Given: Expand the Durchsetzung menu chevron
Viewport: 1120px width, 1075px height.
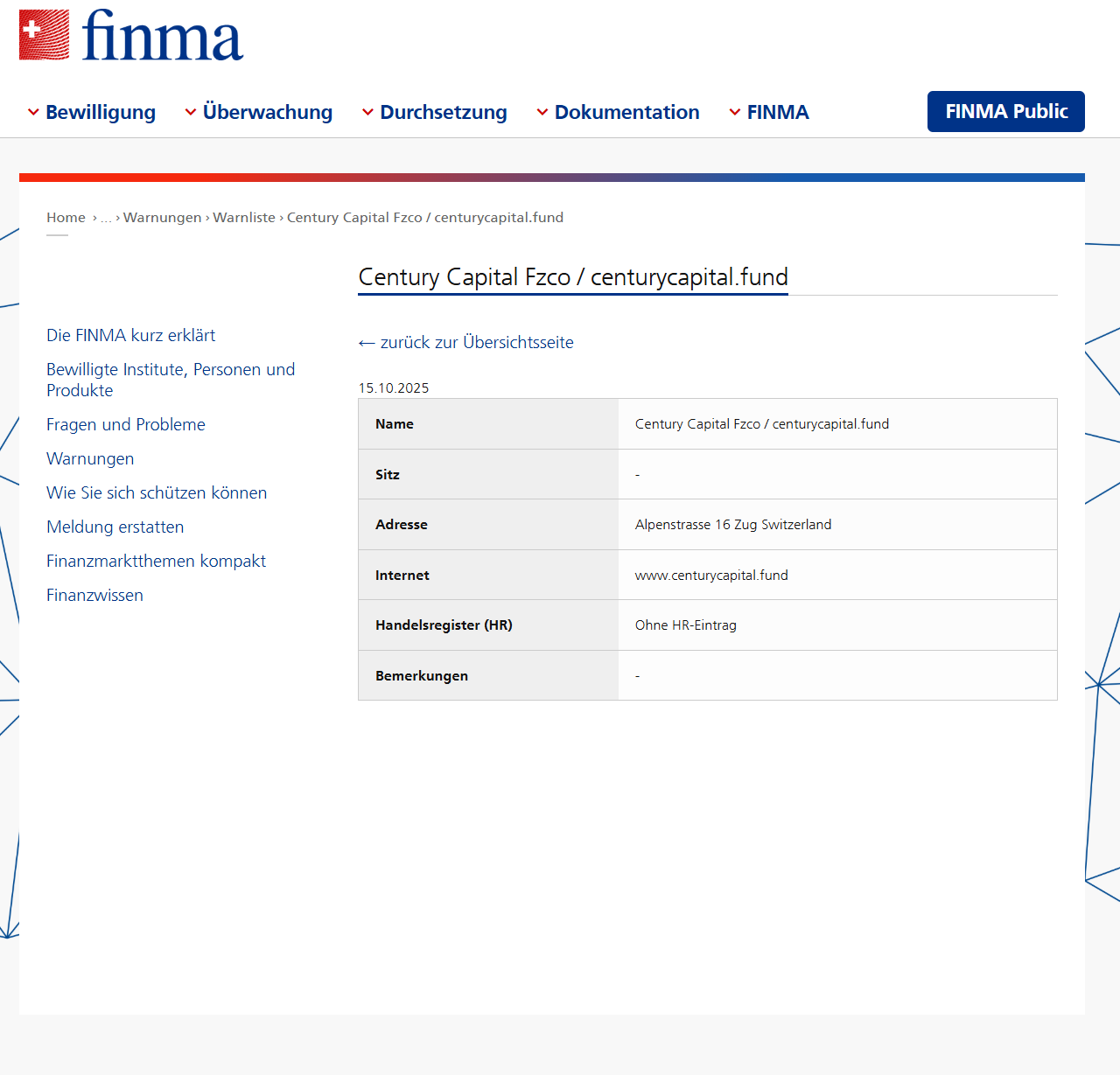Looking at the screenshot, I should click(368, 112).
